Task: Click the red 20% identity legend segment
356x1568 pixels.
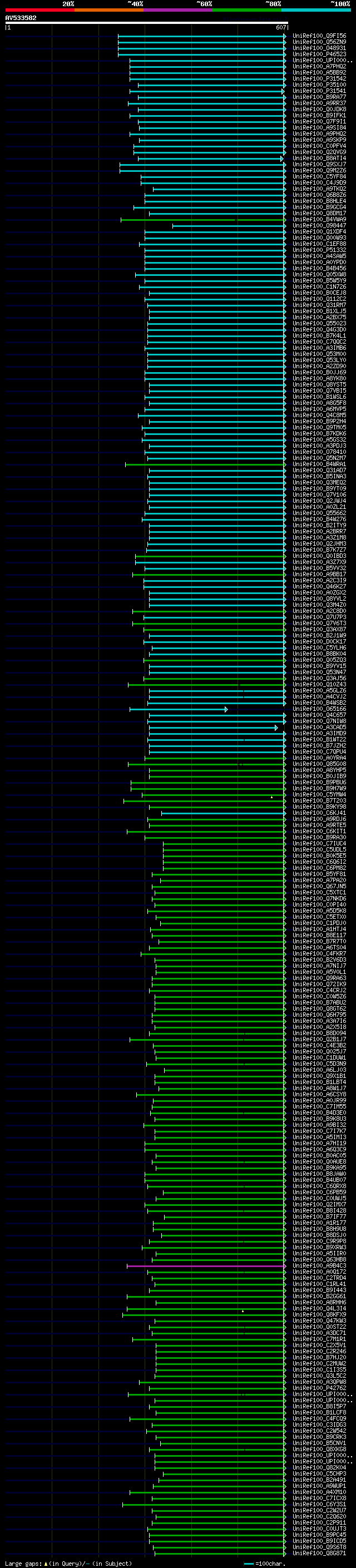Action: point(39,10)
